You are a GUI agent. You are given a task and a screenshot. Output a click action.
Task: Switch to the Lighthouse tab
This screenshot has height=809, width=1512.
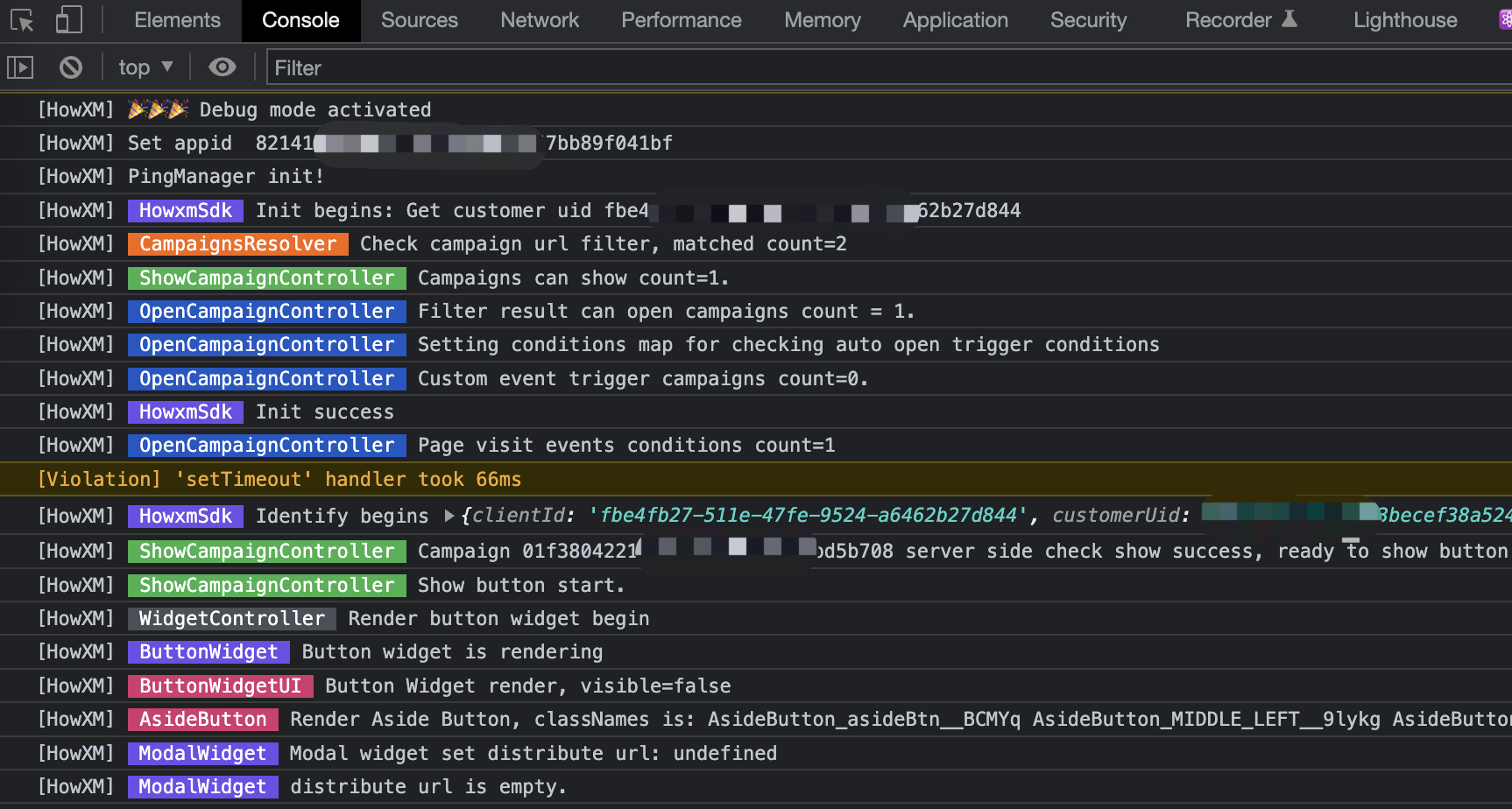1404,20
